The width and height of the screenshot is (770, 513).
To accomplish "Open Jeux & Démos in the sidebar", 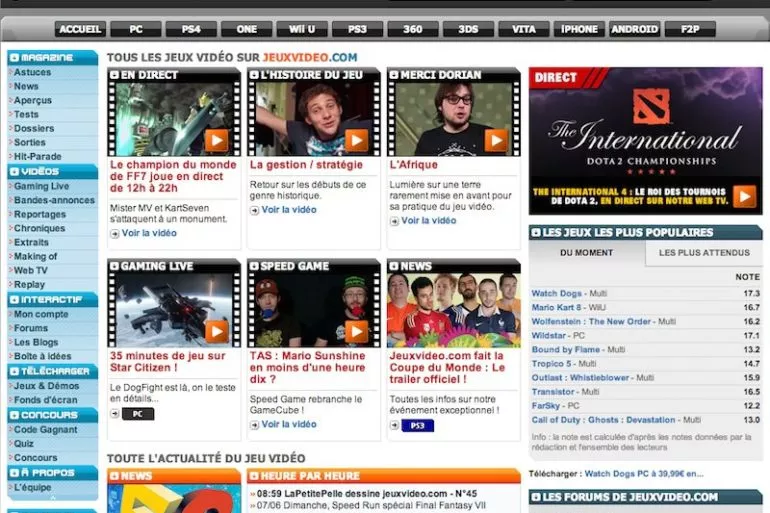I will [x=46, y=386].
